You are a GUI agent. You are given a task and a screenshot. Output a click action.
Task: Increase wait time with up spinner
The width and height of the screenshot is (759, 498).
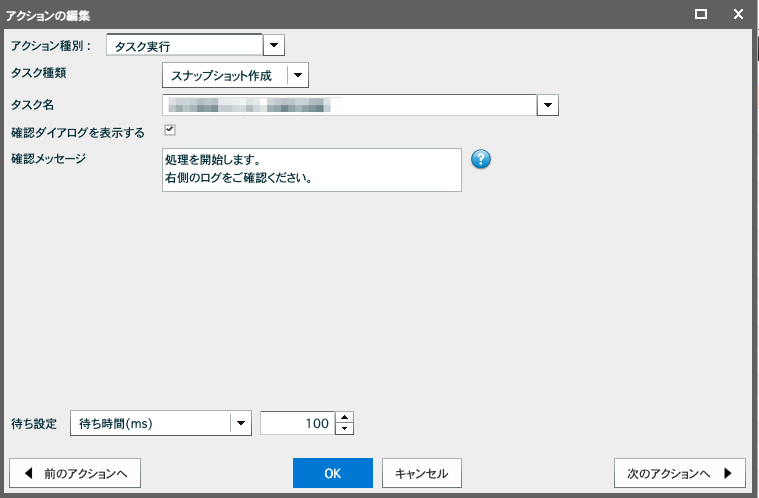point(344,418)
